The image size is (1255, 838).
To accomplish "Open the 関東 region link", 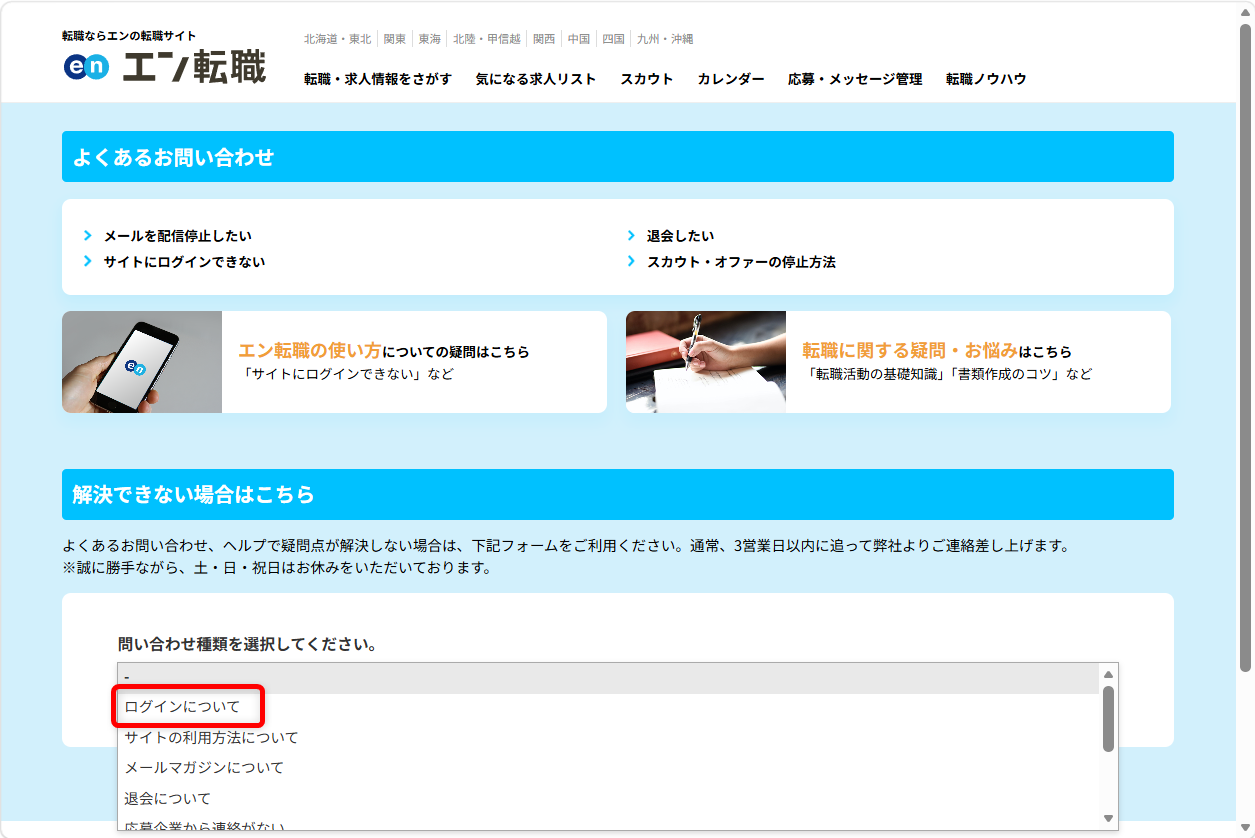I will pos(395,39).
